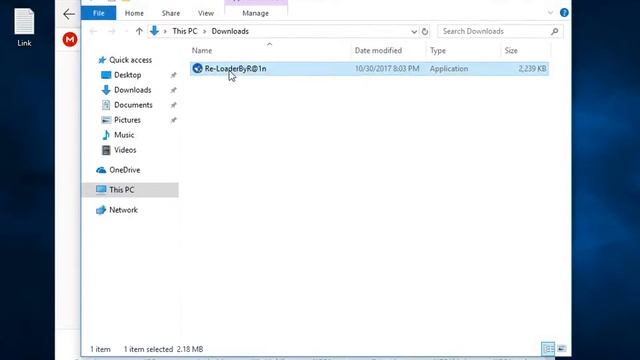Click the Videos film icon in sidebar
640x360 pixels.
click(106, 150)
